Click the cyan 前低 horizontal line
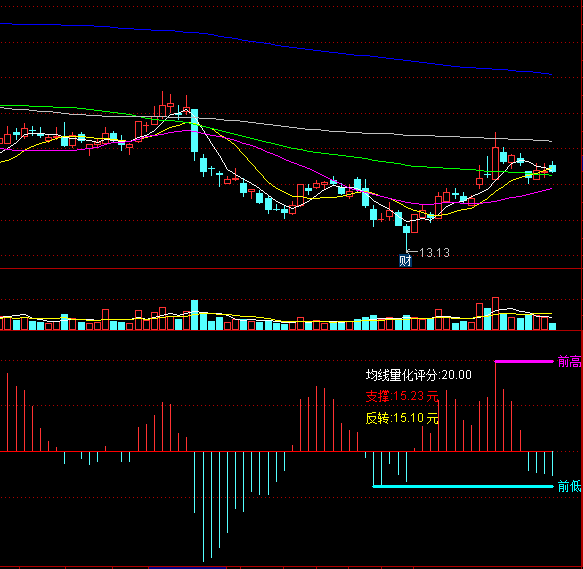The width and height of the screenshot is (583, 569). 463,486
